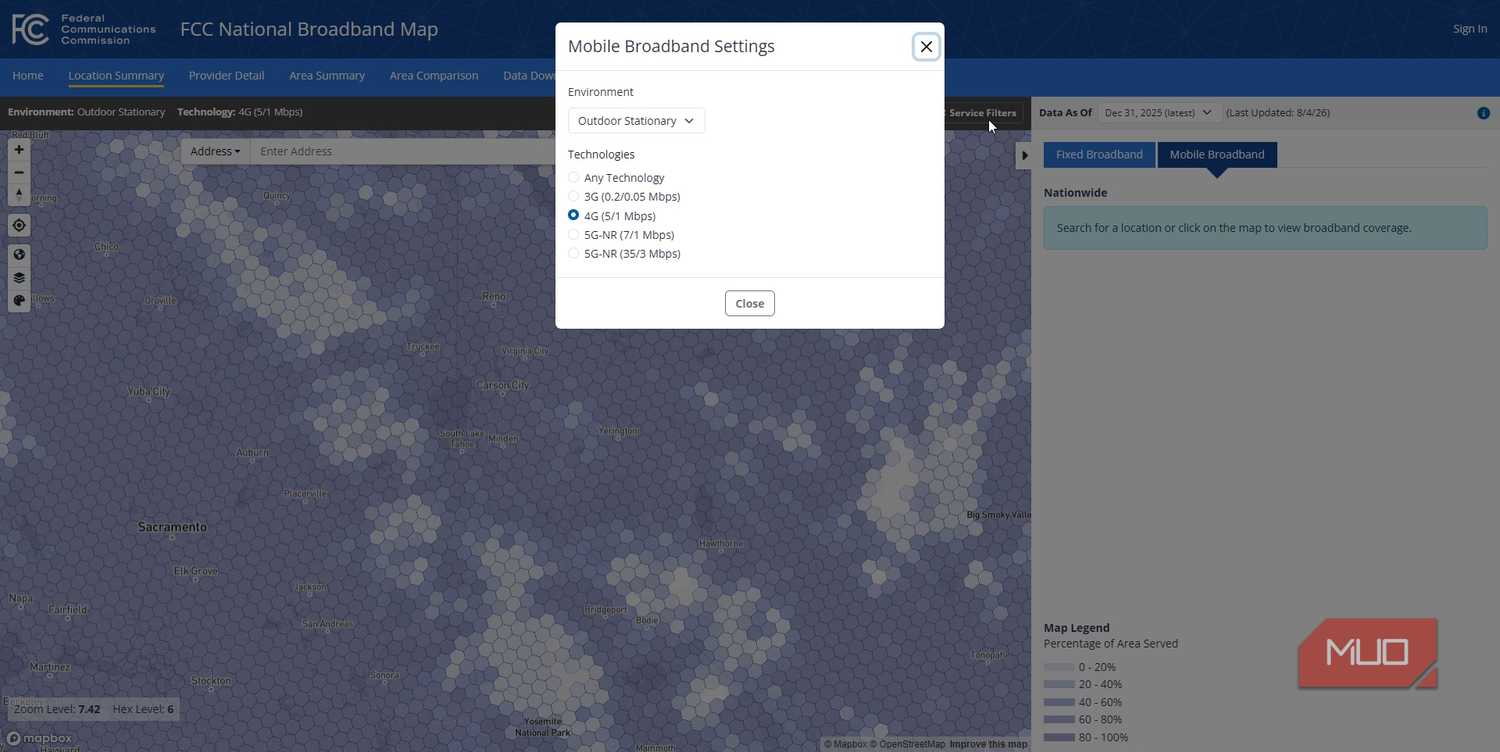Screen dimensions: 1500x752
Task: Select 5G-NR (7/1 Mbps) radio option
Action: pyautogui.click(x=574, y=235)
